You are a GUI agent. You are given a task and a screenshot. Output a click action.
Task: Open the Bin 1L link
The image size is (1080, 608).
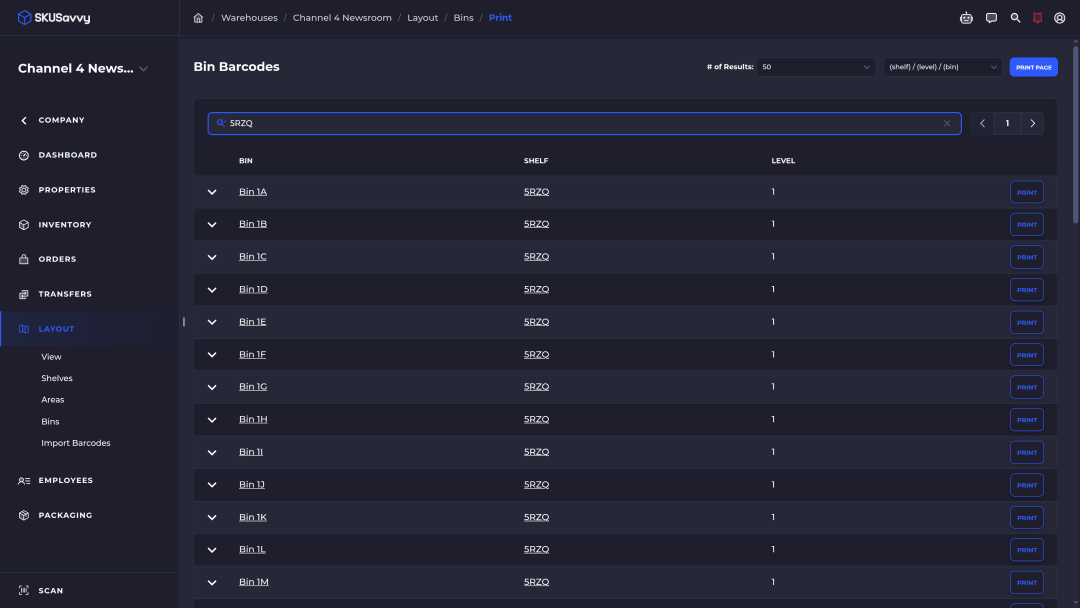252,549
